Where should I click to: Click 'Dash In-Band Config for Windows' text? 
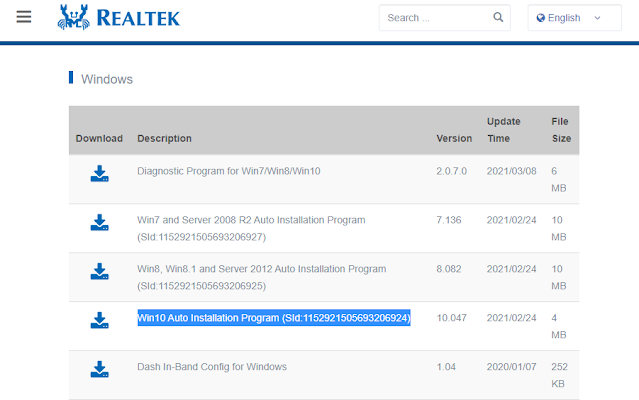pos(212,367)
